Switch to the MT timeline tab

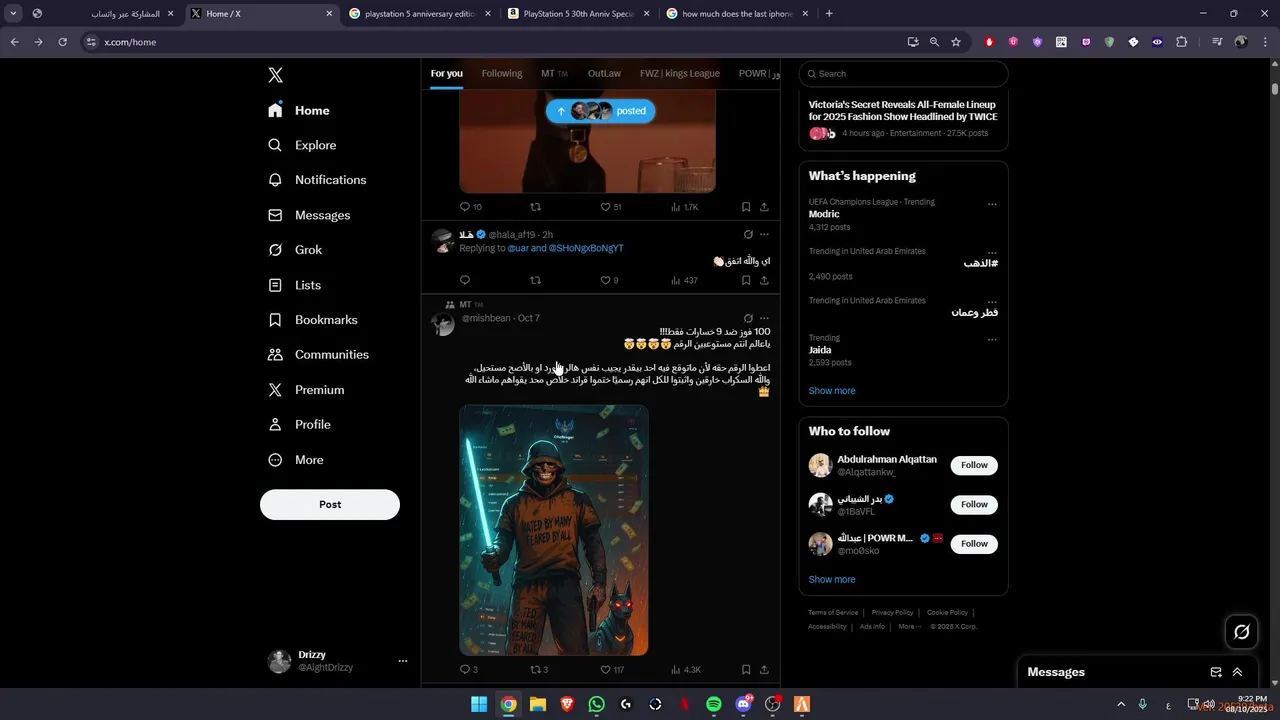554,73
